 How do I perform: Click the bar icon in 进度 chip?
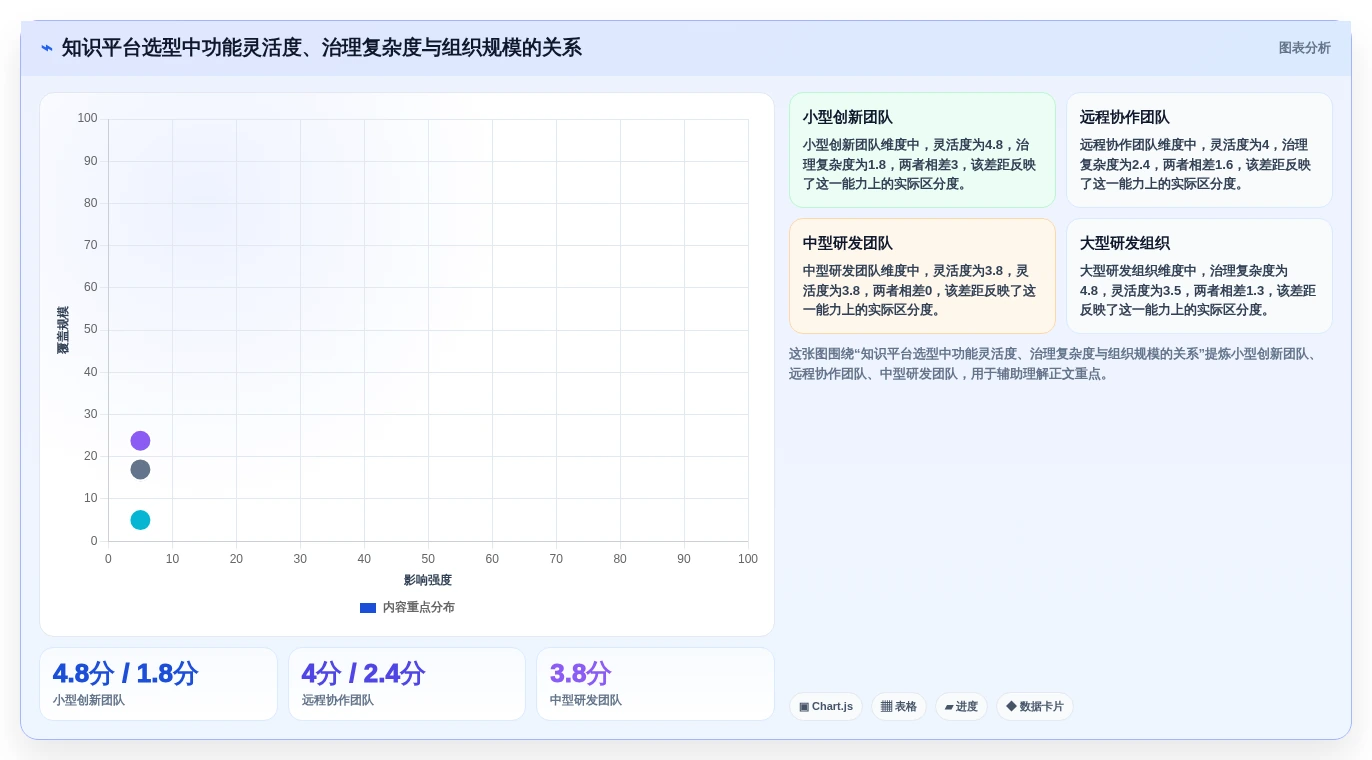949,707
